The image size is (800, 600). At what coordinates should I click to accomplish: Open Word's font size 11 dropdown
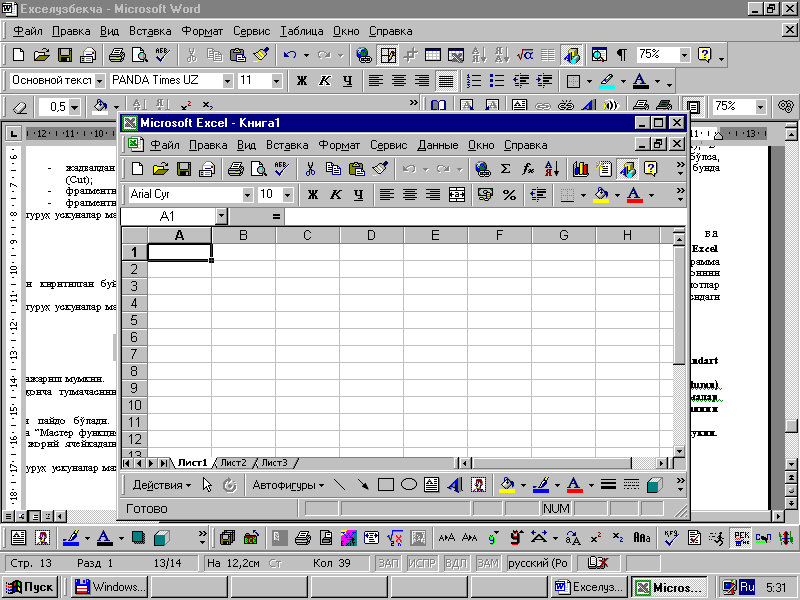pyautogui.click(x=277, y=81)
